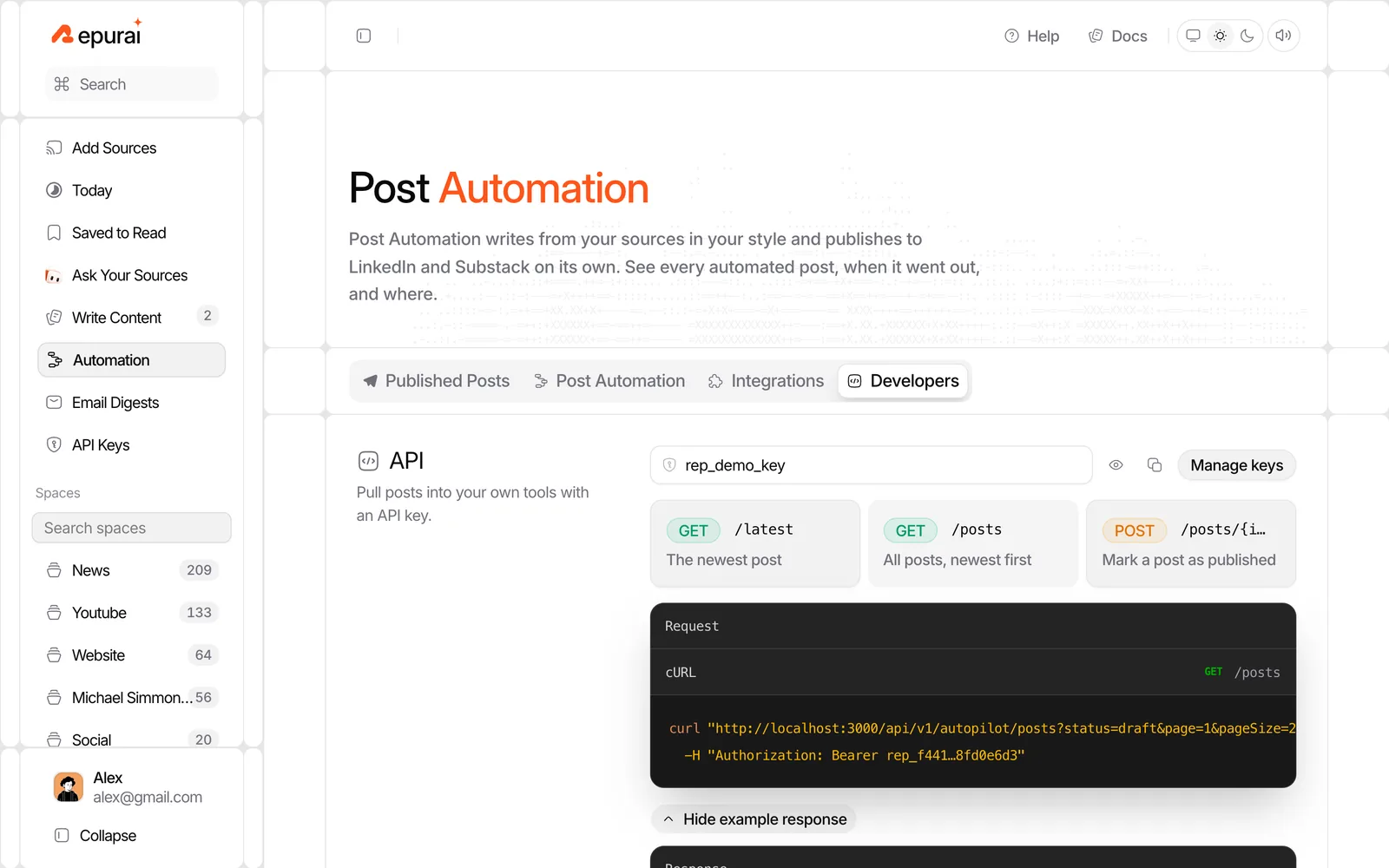Copy the API key
Screen dimensions: 1389x868
tap(1155, 465)
